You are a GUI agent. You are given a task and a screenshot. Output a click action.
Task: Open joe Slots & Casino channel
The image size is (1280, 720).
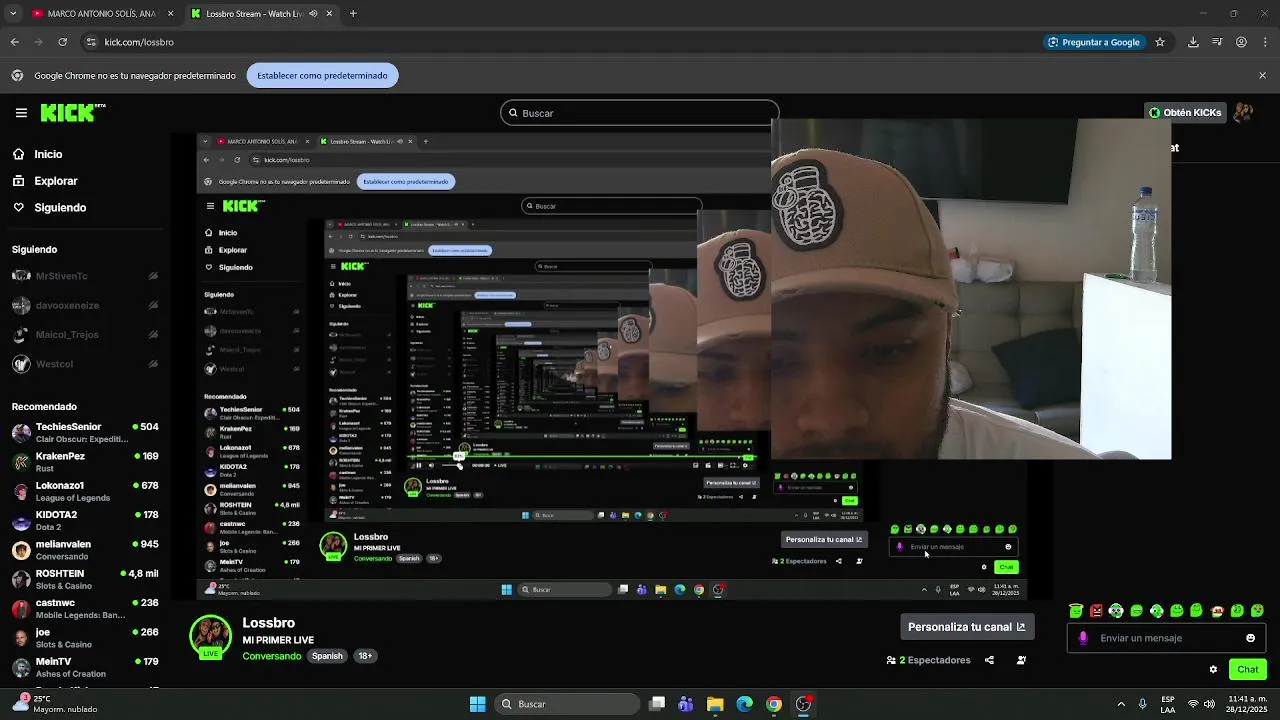click(x=85, y=638)
